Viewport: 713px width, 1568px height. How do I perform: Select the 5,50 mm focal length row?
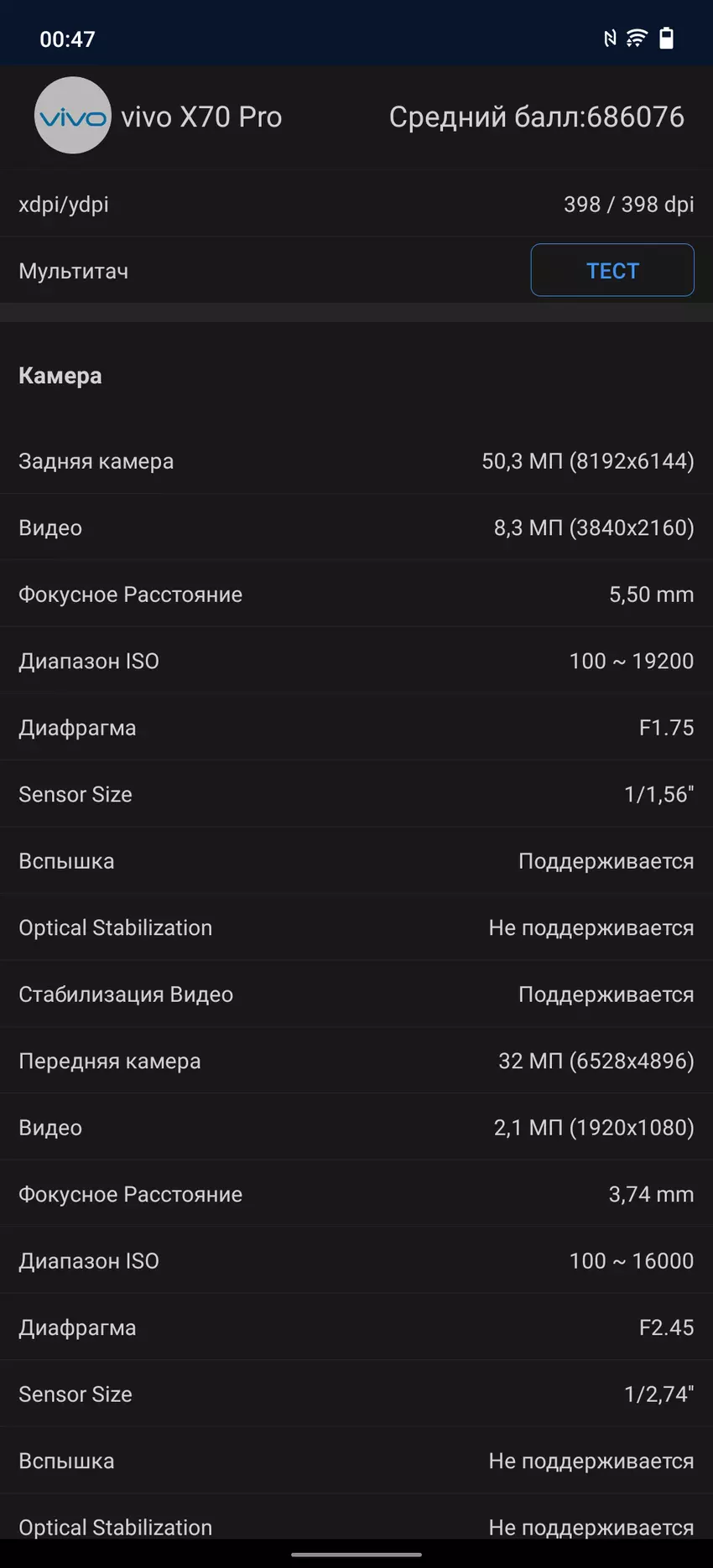pos(356,594)
